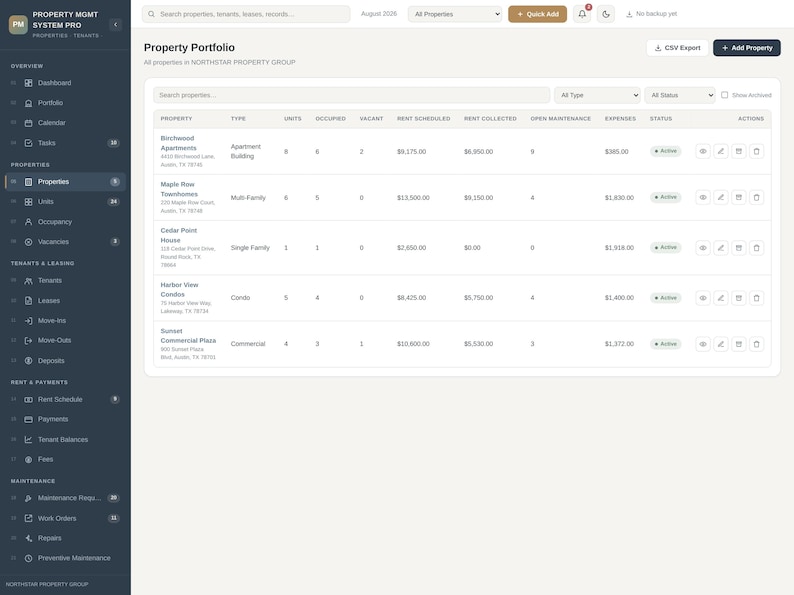The image size is (794, 595).
Task: Edit Sunset Commercial Plaza pencil icon
Action: (721, 344)
